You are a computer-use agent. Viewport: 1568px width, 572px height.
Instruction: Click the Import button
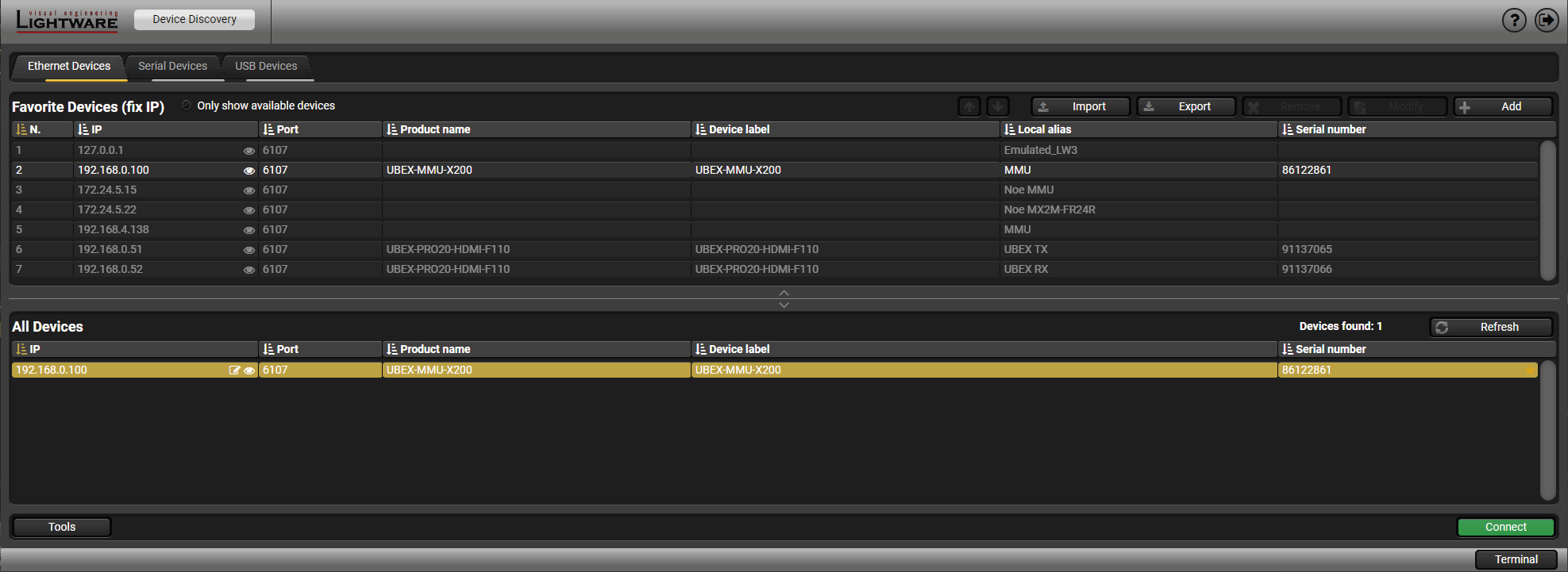[x=1081, y=106]
